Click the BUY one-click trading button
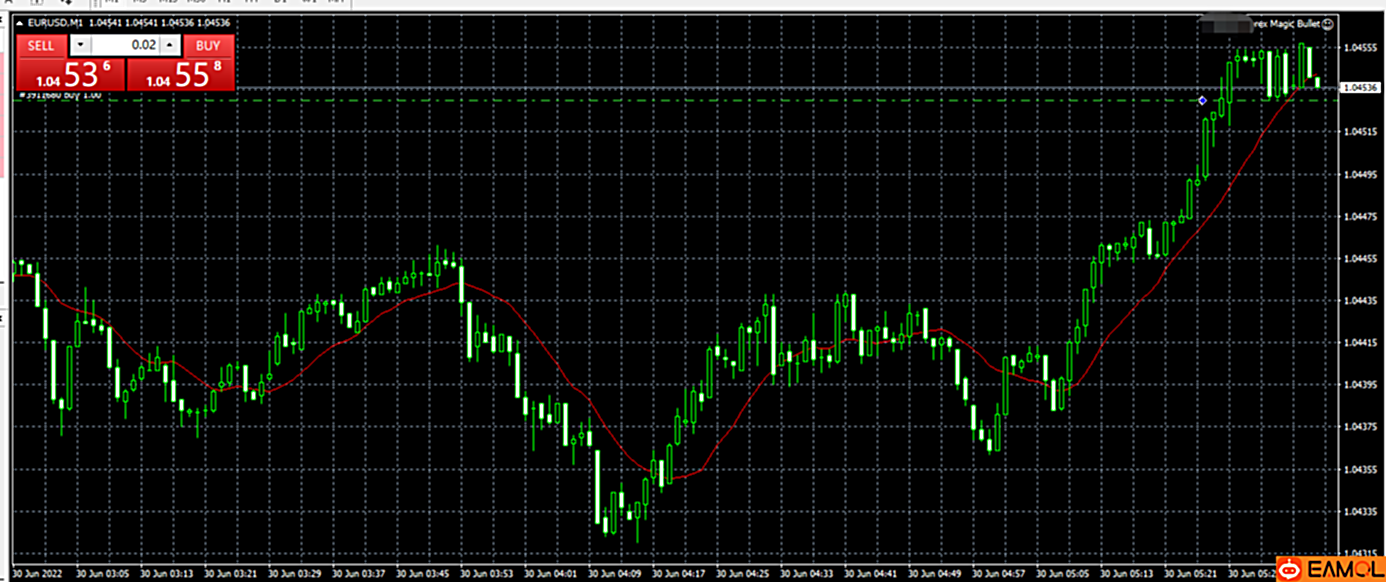This screenshot has height=582, width=1386. [208, 45]
